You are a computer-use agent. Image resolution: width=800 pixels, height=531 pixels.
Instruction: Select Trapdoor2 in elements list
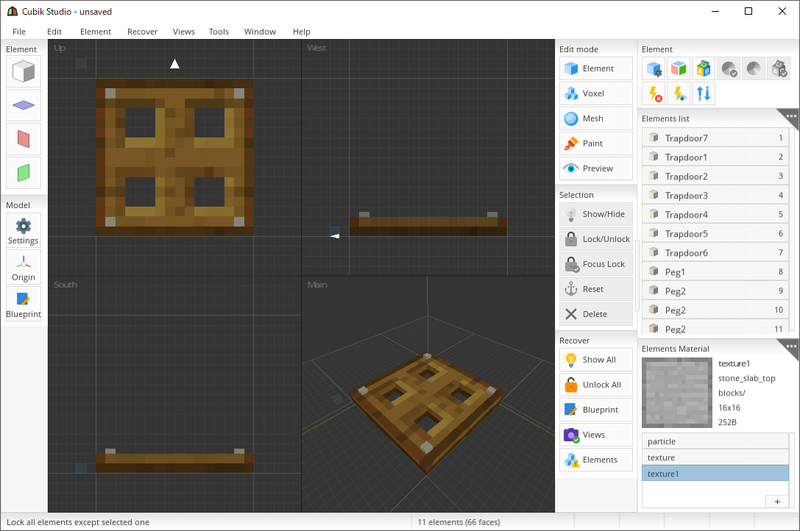pos(715,176)
